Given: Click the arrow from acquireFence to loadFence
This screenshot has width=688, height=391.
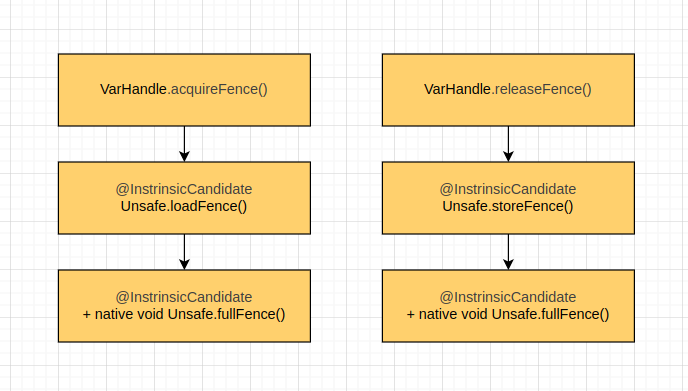Looking at the screenshot, I should click(184, 144).
